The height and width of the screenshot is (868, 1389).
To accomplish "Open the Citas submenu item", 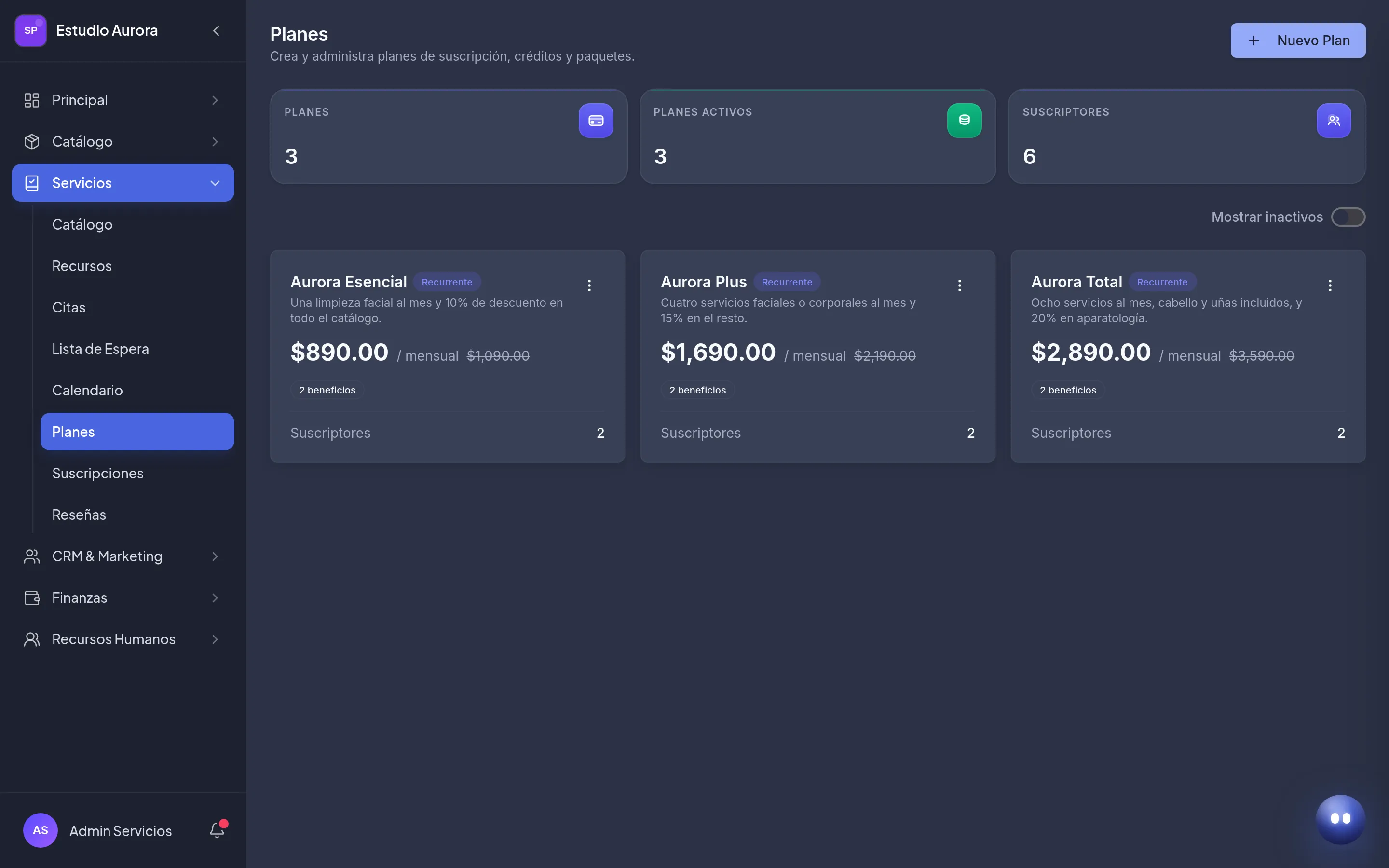I will point(137,307).
